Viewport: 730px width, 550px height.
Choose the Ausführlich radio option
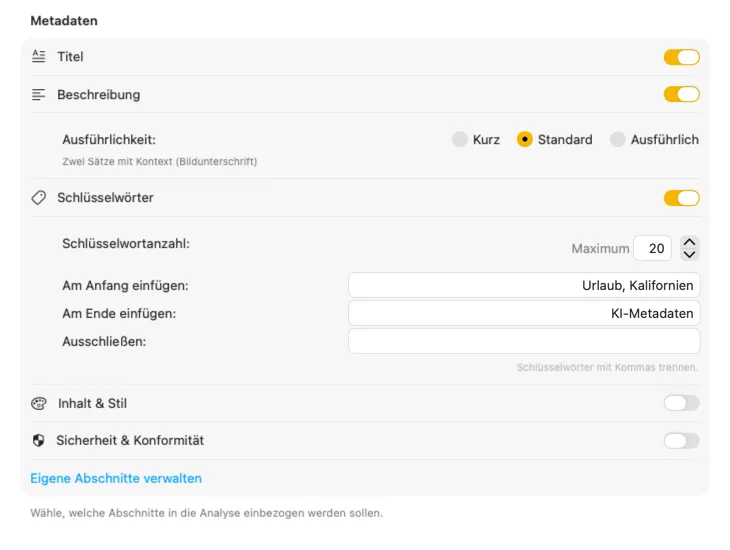pyautogui.click(x=618, y=140)
